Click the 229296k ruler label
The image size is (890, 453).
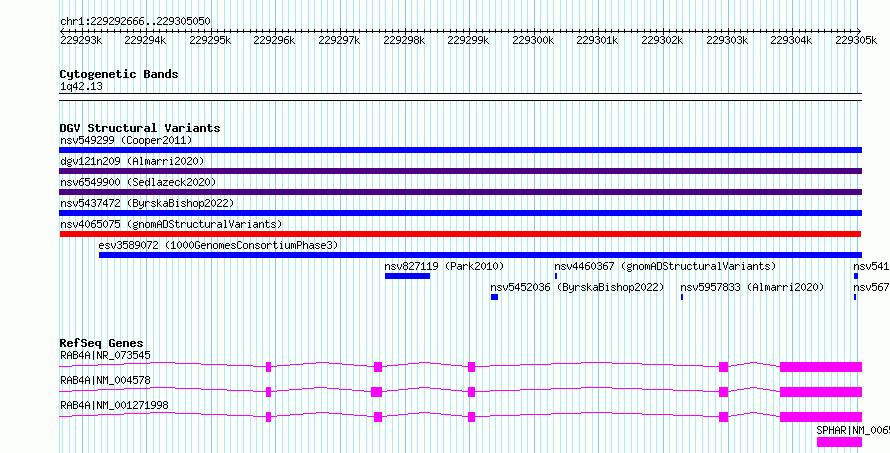[275, 40]
